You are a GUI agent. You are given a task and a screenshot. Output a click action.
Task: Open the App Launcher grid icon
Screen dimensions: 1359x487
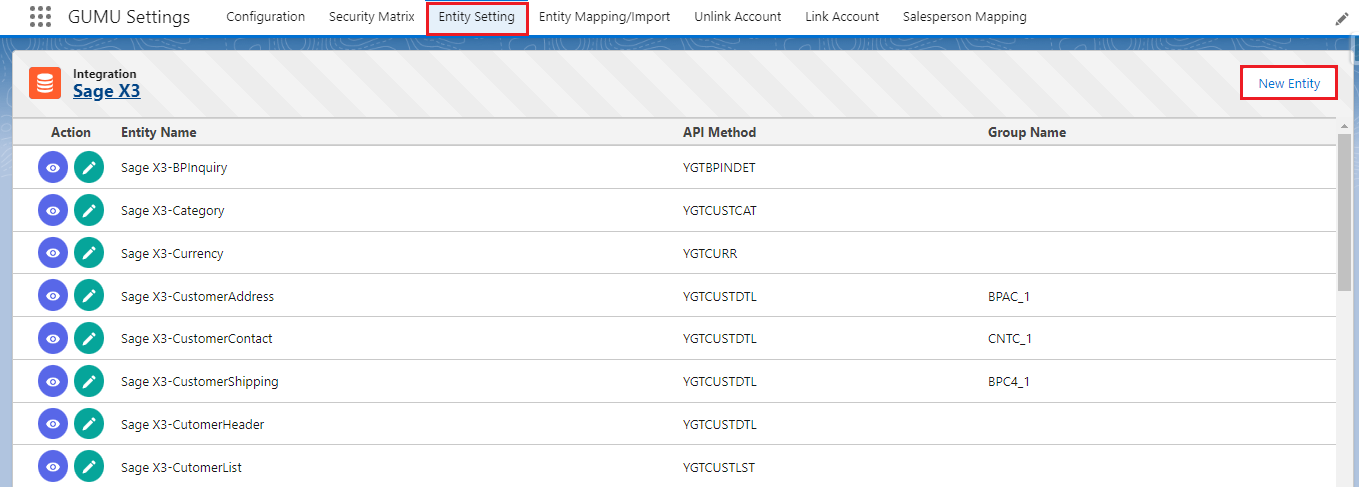click(40, 17)
